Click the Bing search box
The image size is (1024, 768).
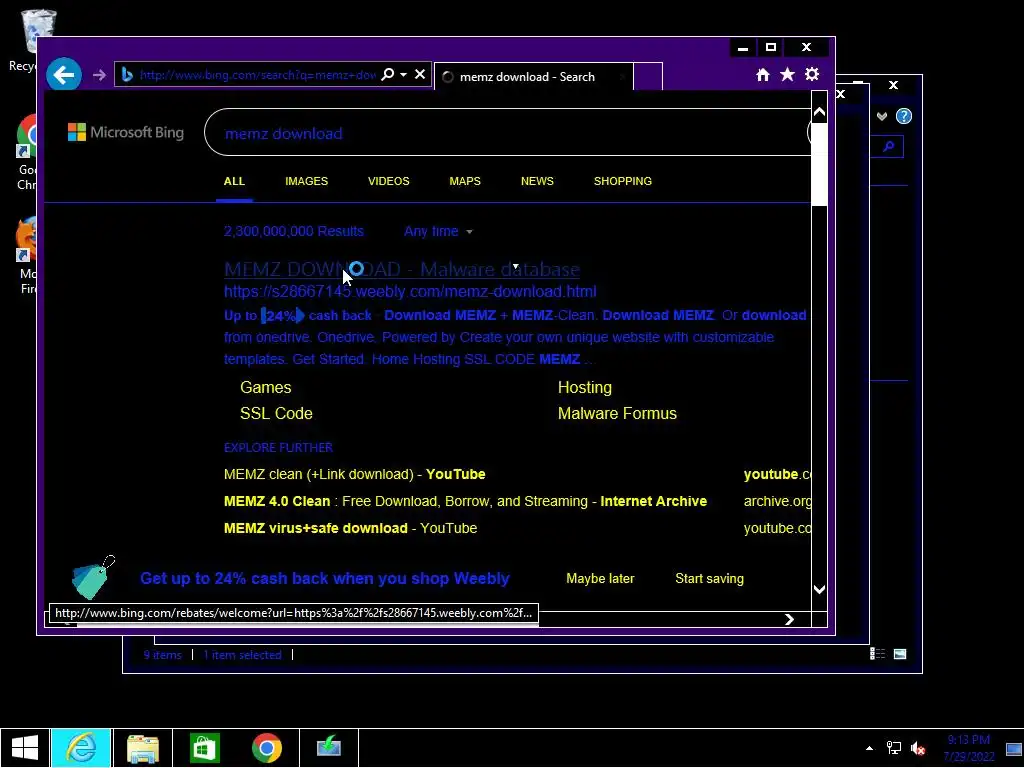509,133
